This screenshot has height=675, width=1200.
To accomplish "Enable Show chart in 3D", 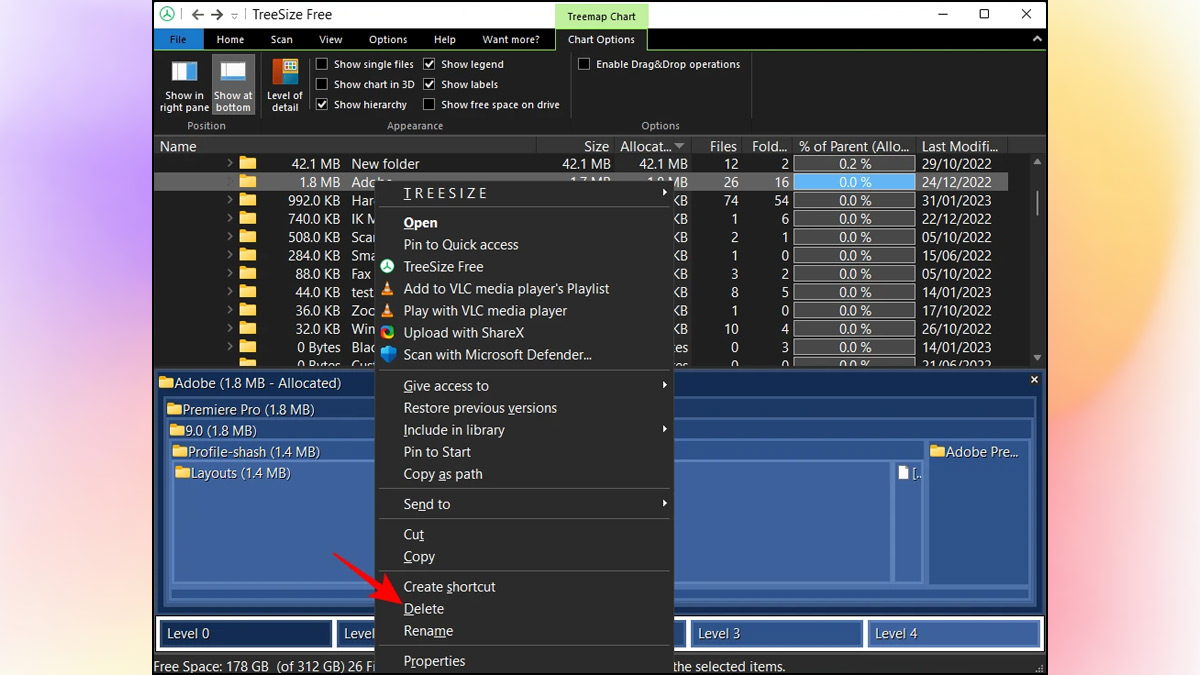I will point(322,84).
